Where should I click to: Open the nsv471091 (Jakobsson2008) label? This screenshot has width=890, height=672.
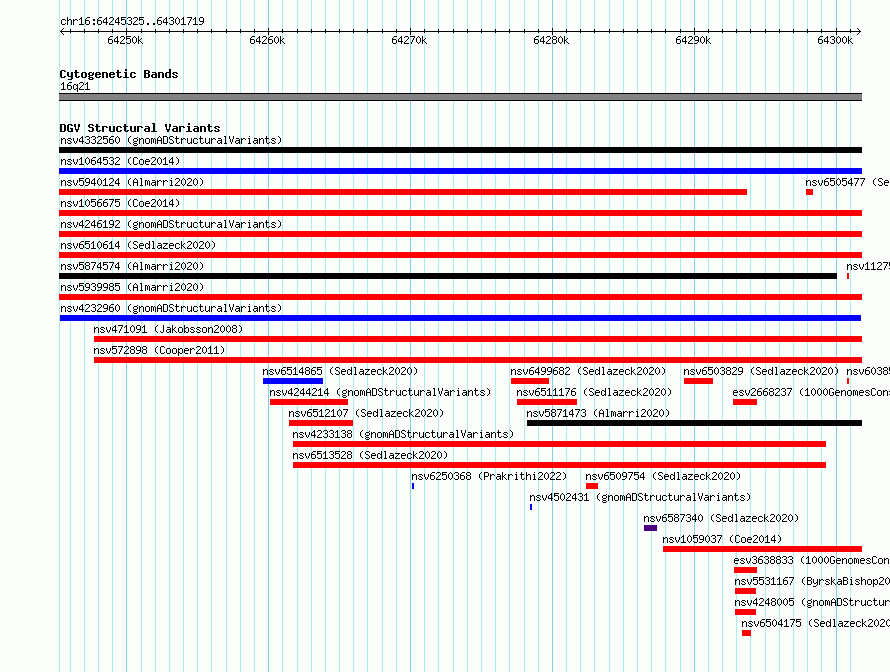point(168,329)
